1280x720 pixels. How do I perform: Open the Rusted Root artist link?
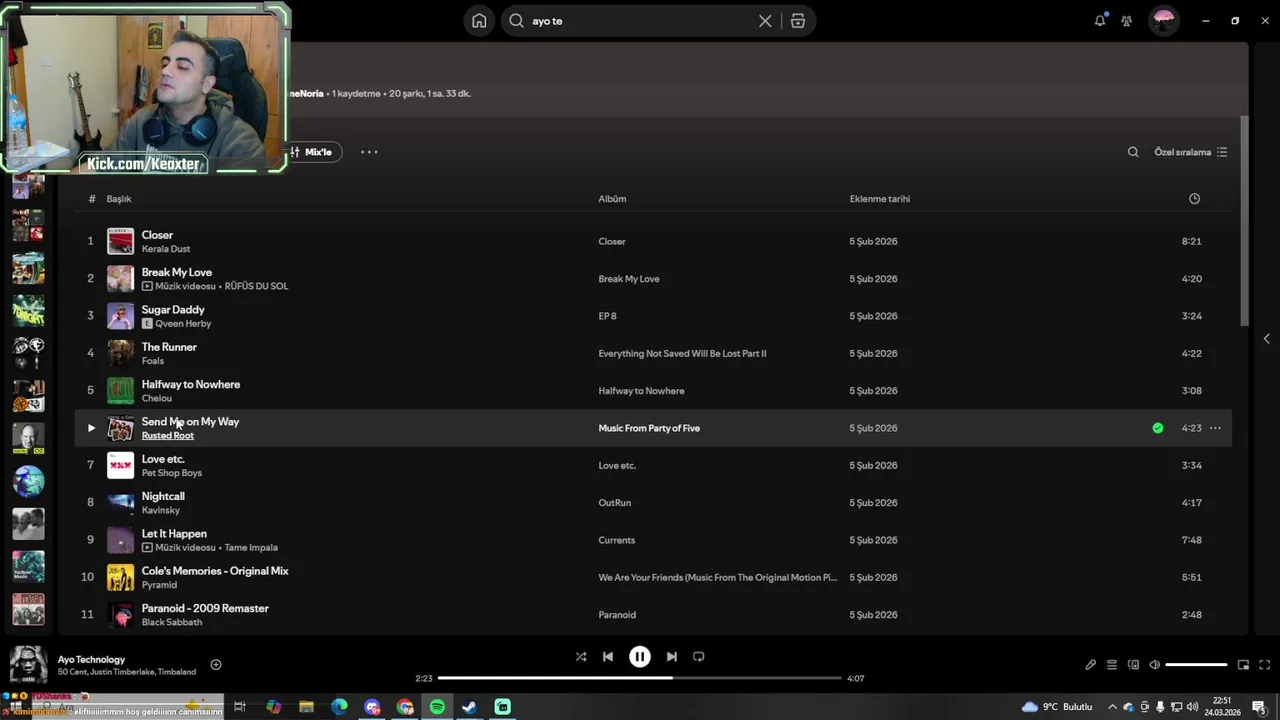[x=167, y=436]
